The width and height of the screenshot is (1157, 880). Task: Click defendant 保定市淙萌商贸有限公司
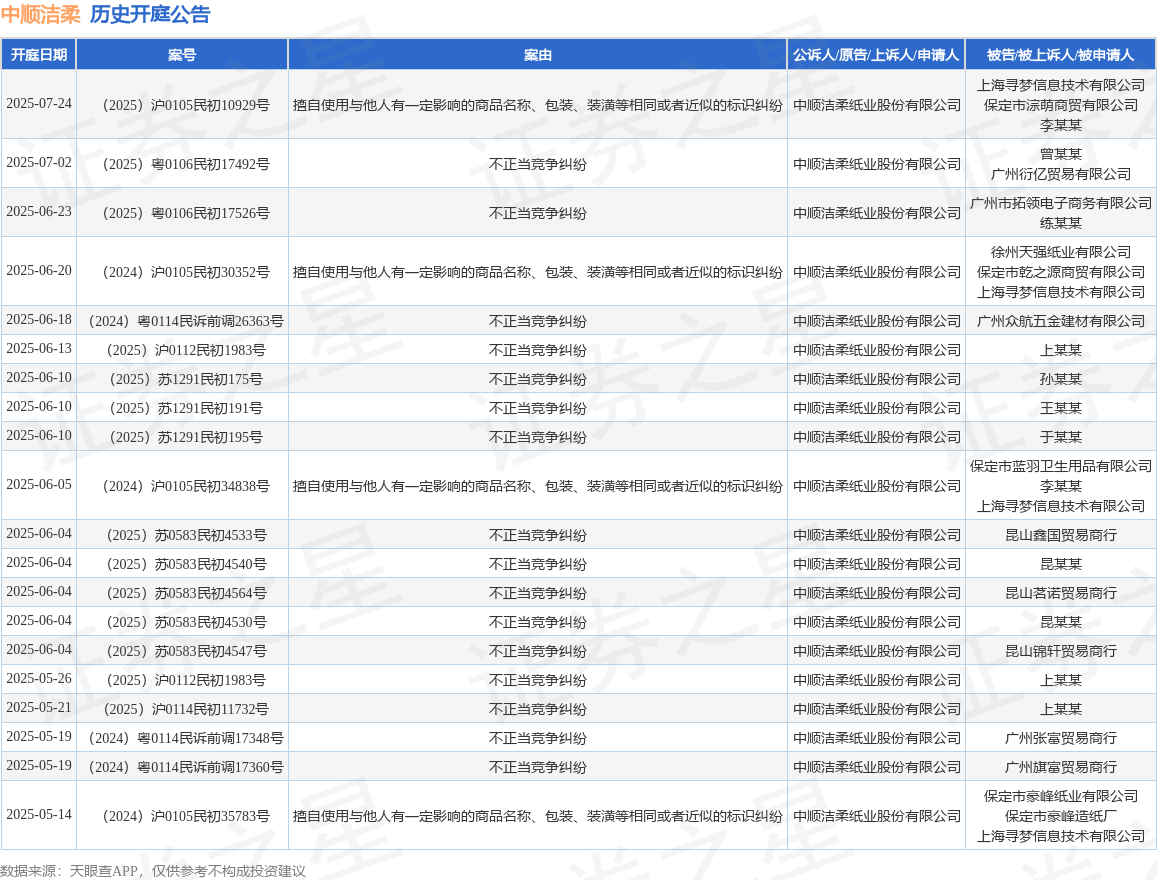(1060, 105)
